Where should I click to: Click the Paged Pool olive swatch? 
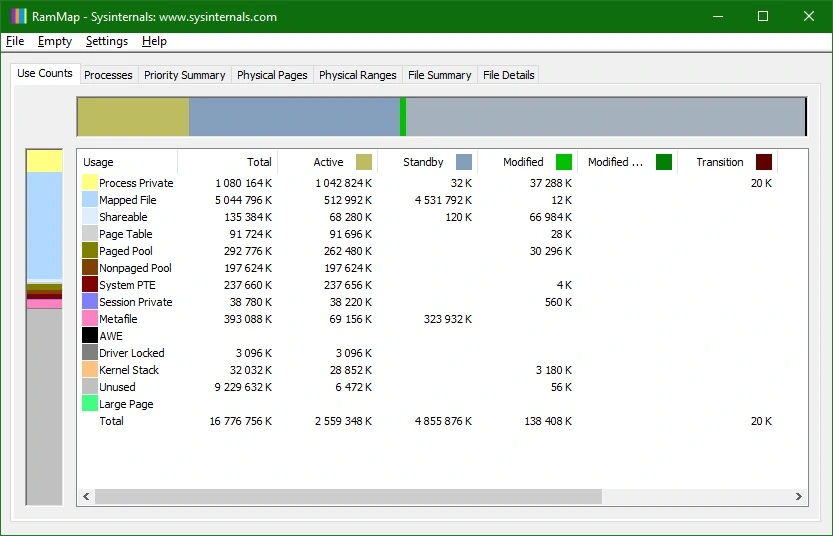pos(90,251)
